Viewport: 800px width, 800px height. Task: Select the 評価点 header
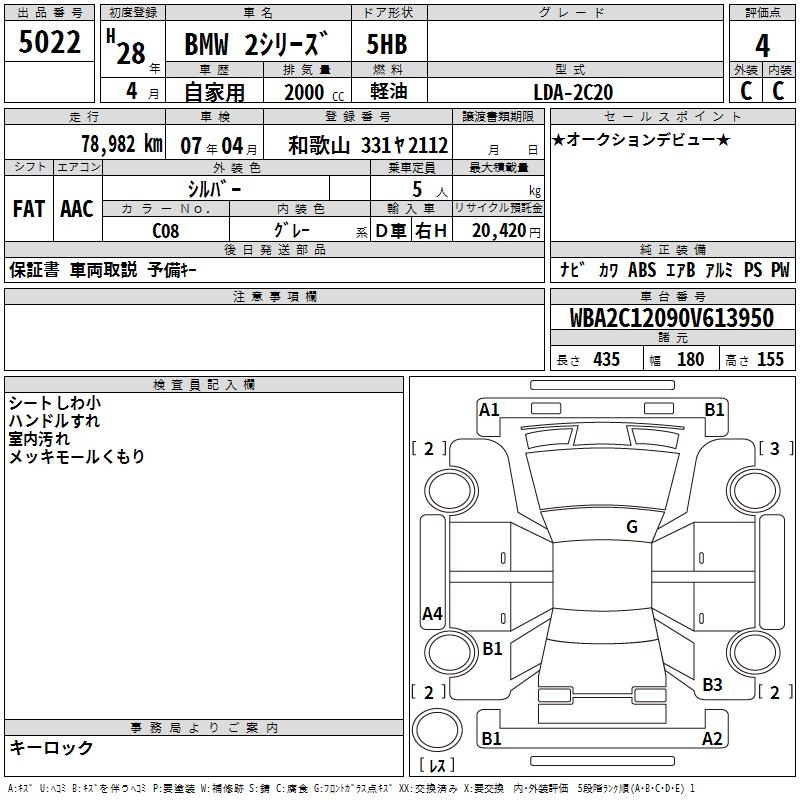click(x=762, y=12)
